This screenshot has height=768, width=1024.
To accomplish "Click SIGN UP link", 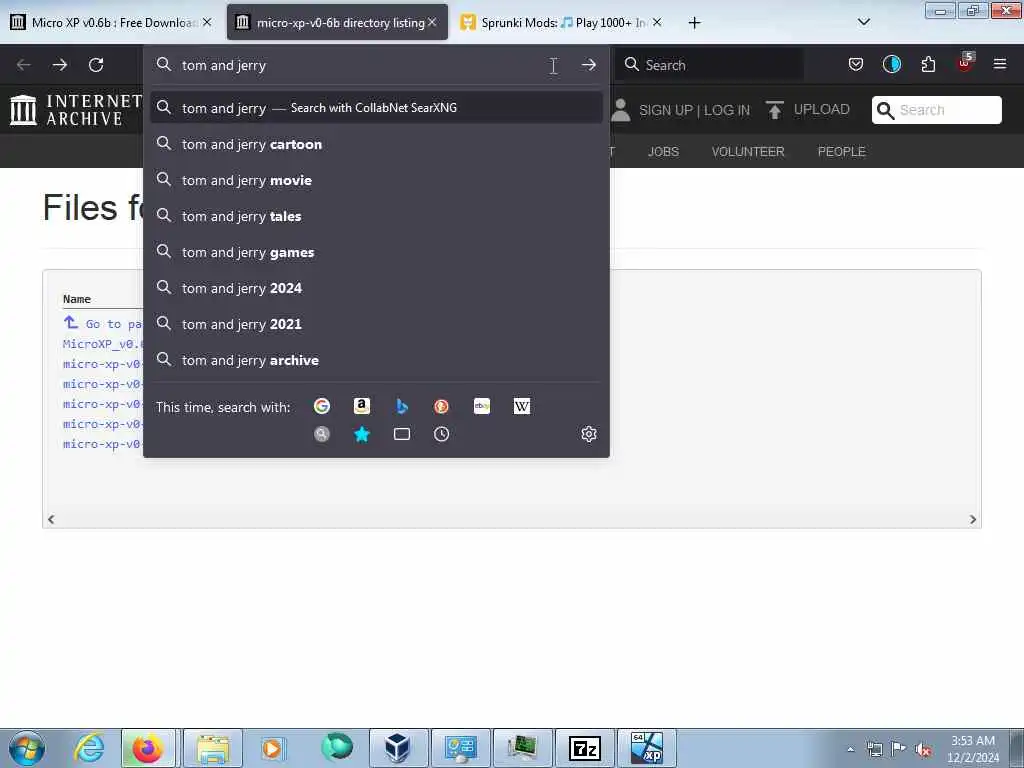I will 666,110.
